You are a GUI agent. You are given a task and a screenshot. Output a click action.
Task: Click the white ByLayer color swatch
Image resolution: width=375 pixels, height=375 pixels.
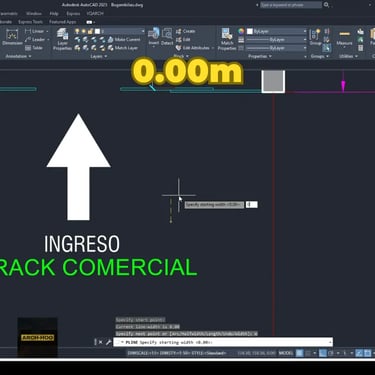click(x=250, y=31)
